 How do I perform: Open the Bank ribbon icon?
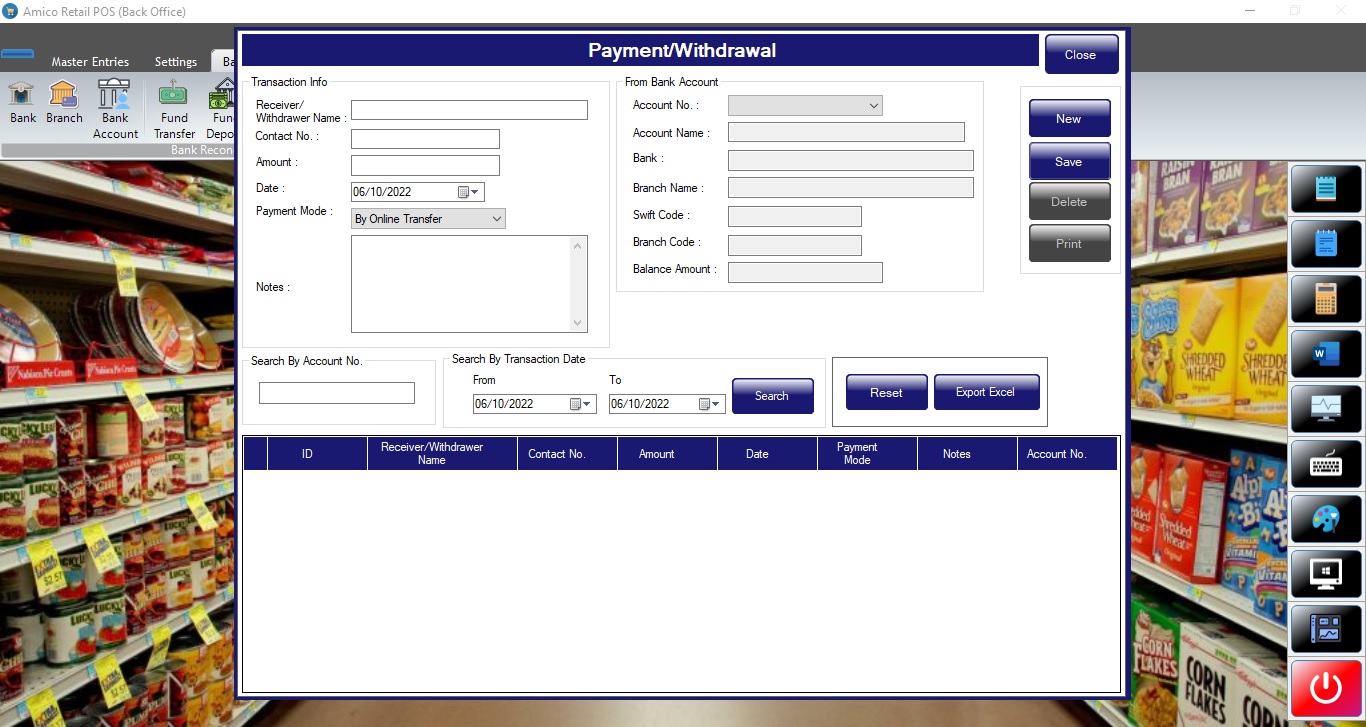(23, 103)
